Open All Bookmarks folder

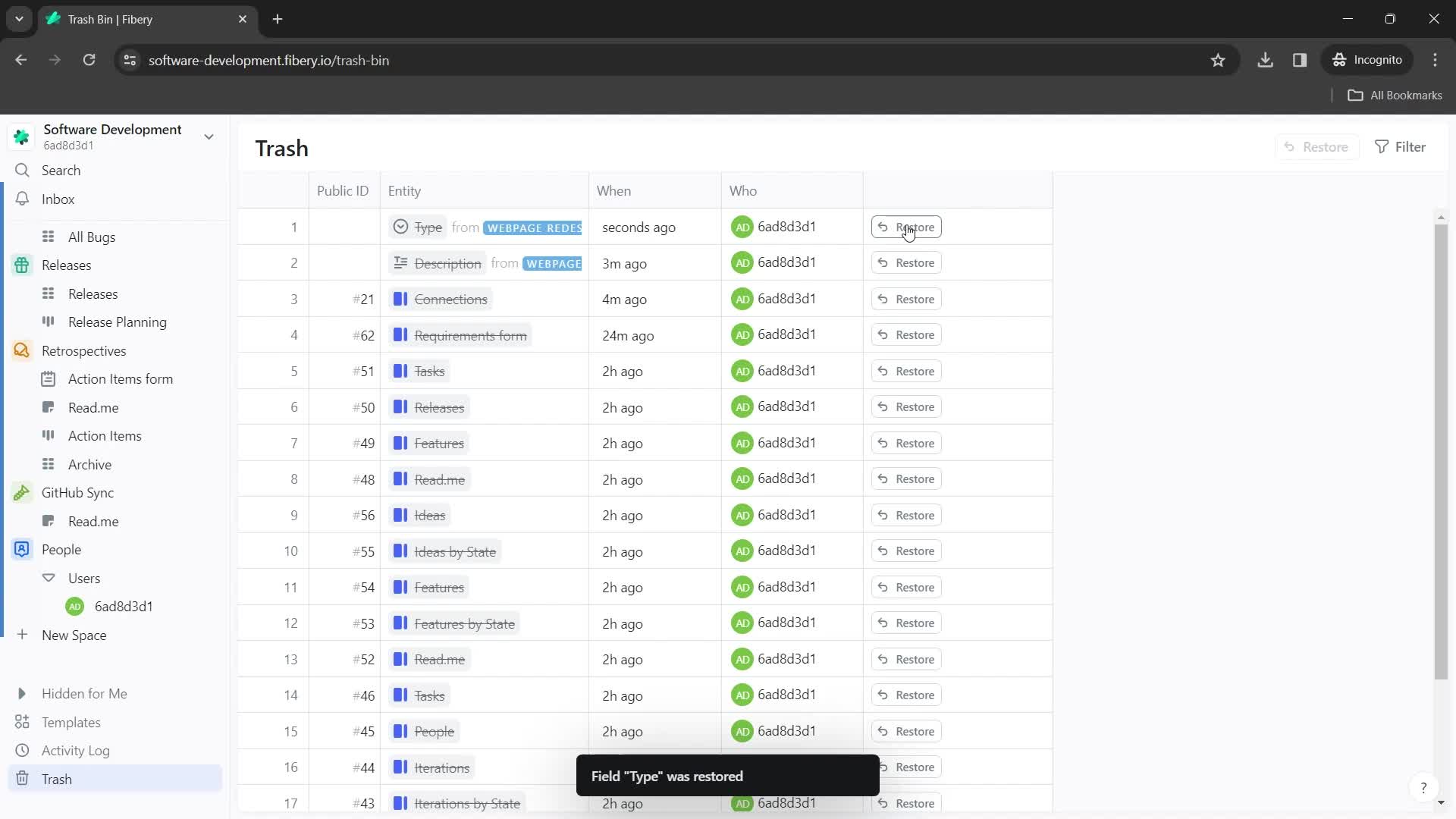pos(1395,96)
